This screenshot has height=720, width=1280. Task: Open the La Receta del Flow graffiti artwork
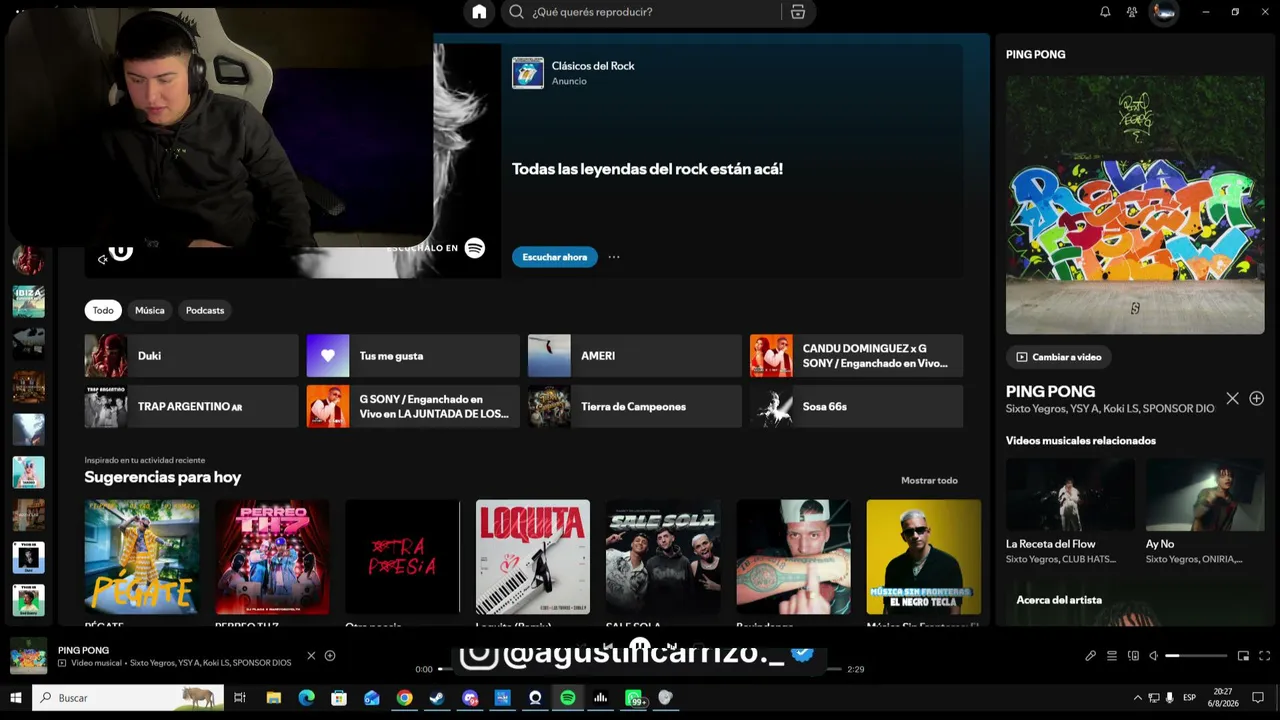tap(1135, 205)
